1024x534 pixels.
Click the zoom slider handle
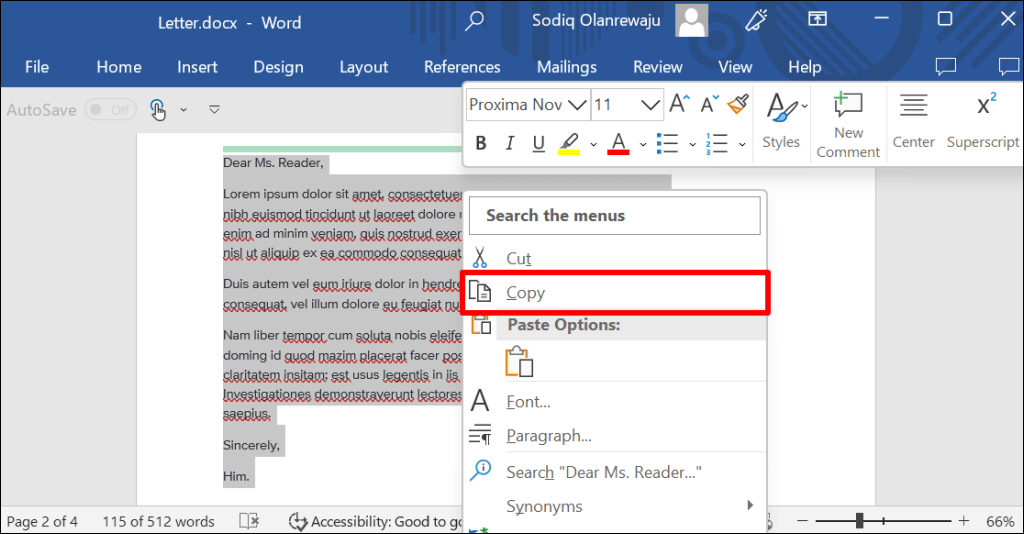point(859,521)
